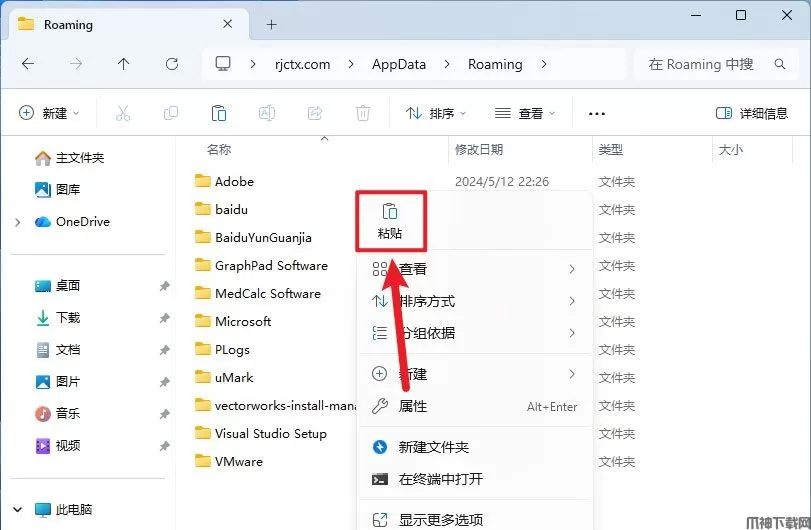Sort by 修改日期 Date modified header
The height and width of the screenshot is (530, 811).
[479, 150]
